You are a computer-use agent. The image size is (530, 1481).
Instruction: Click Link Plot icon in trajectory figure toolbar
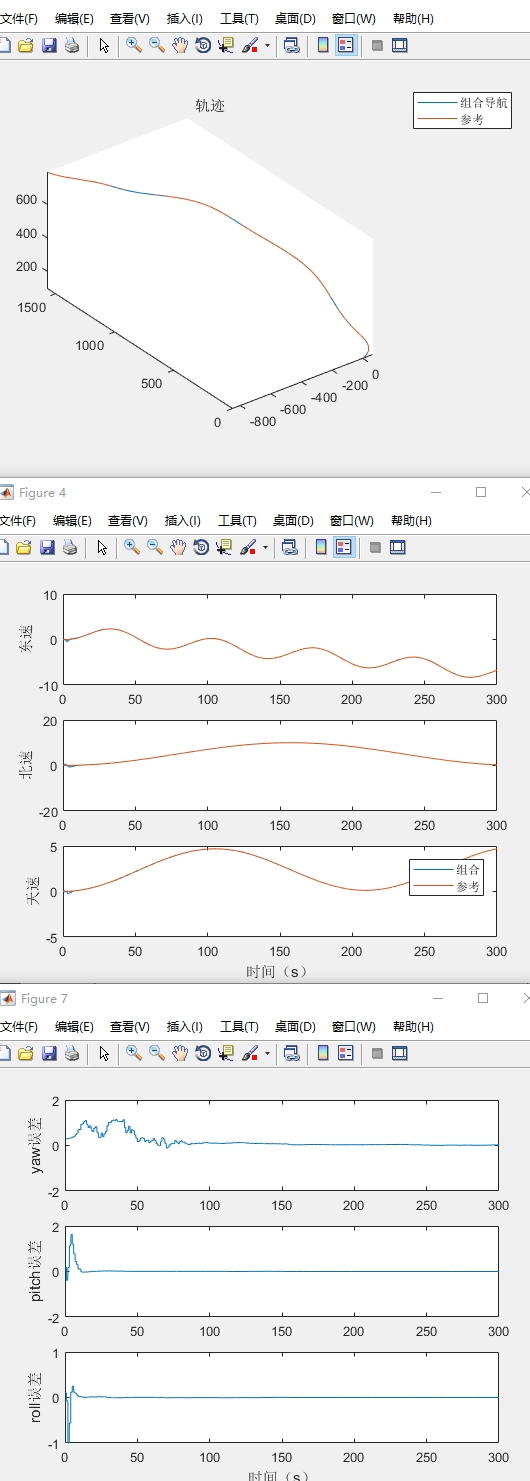pyautogui.click(x=291, y=45)
